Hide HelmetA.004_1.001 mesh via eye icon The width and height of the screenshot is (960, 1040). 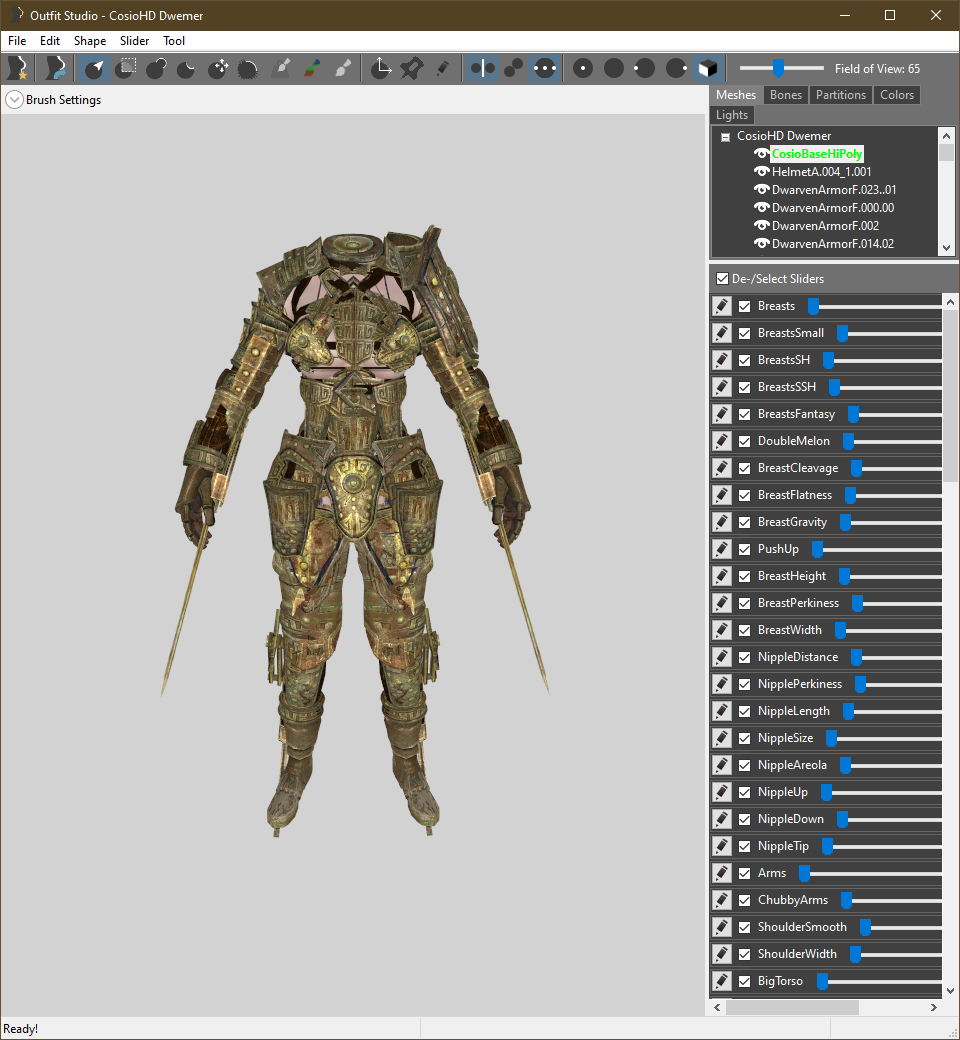point(762,171)
